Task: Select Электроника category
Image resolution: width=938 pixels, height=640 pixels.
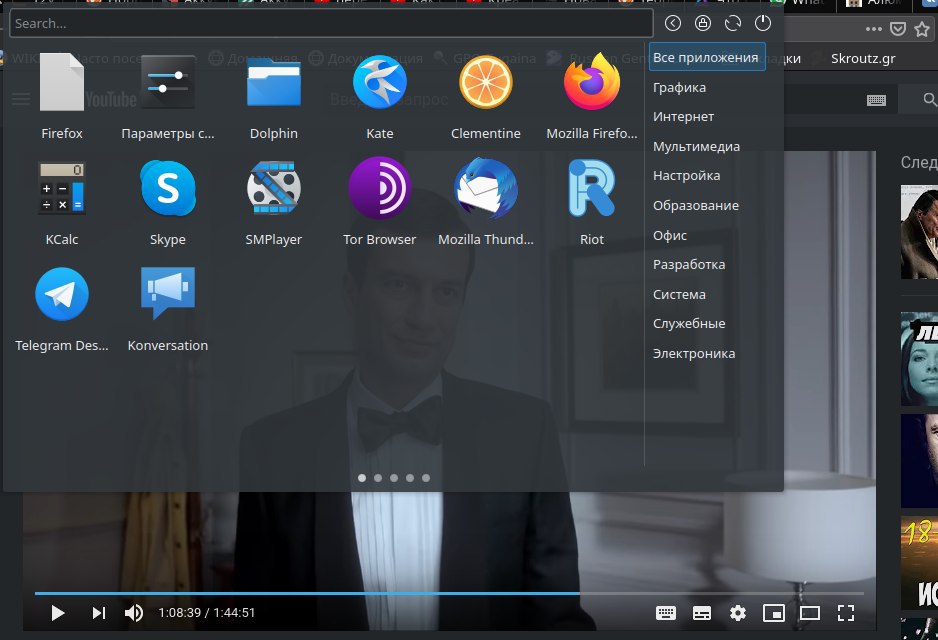Action: tap(694, 353)
